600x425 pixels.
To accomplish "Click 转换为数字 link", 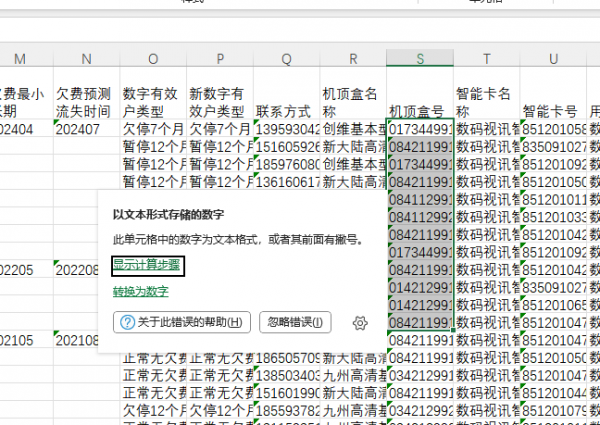I will [x=140, y=292].
